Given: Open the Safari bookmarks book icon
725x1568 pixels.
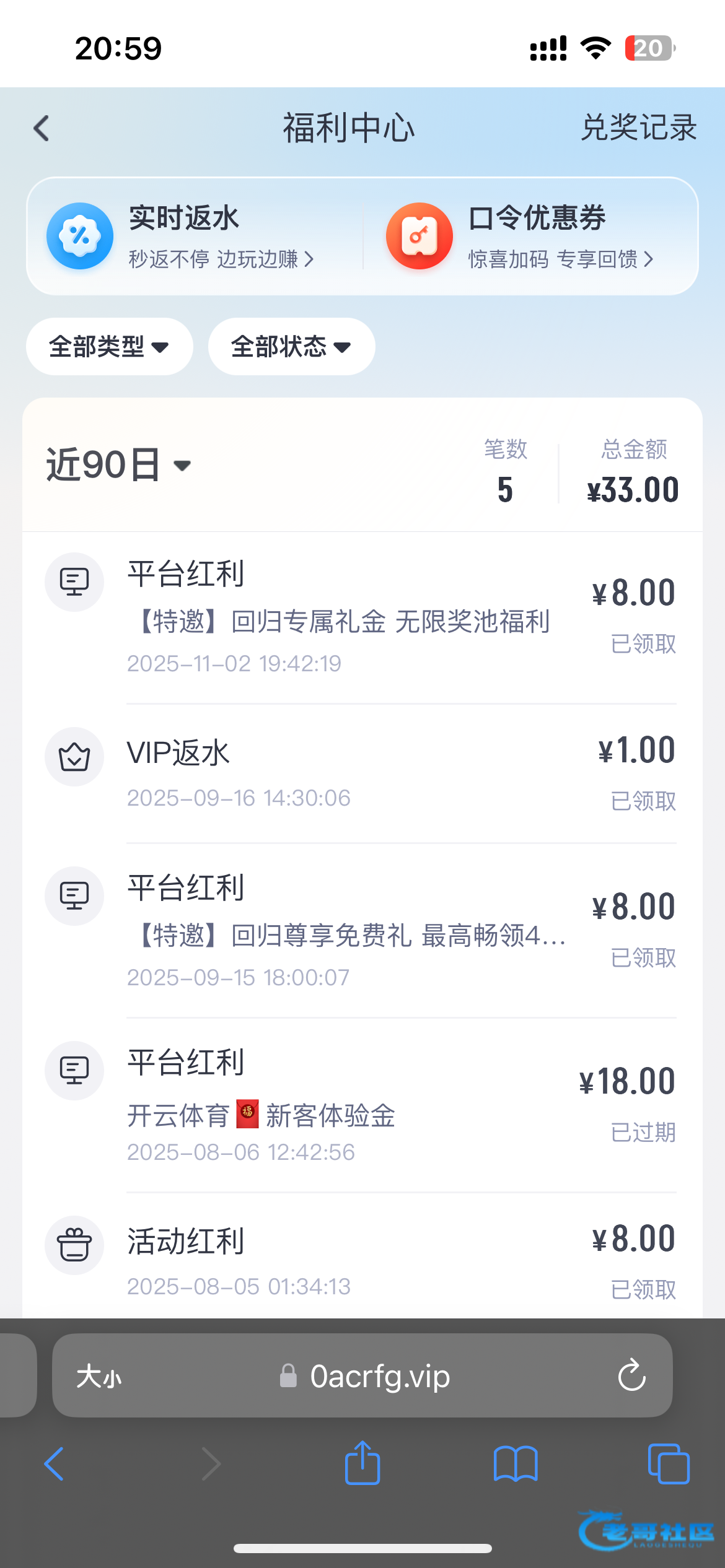Looking at the screenshot, I should pyautogui.click(x=516, y=1464).
